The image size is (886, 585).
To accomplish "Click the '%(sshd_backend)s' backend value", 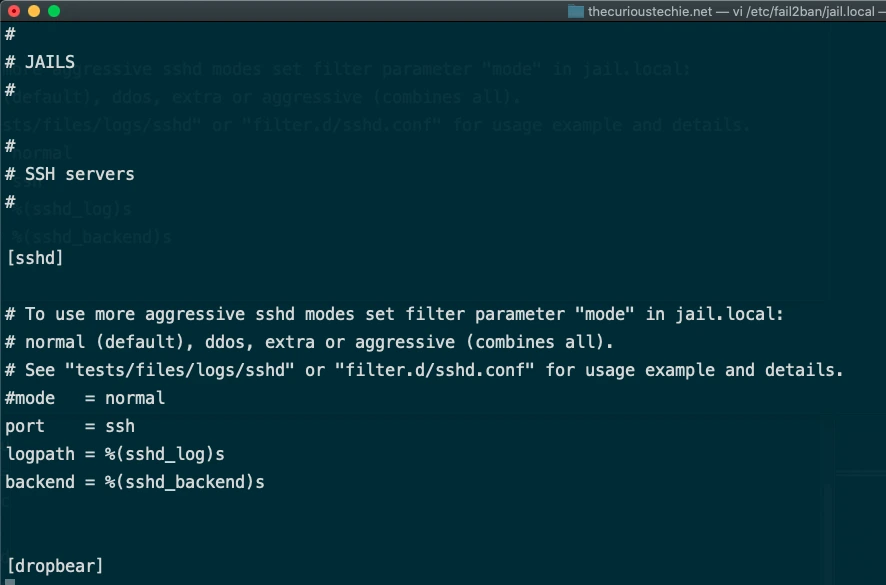I will coord(184,482).
